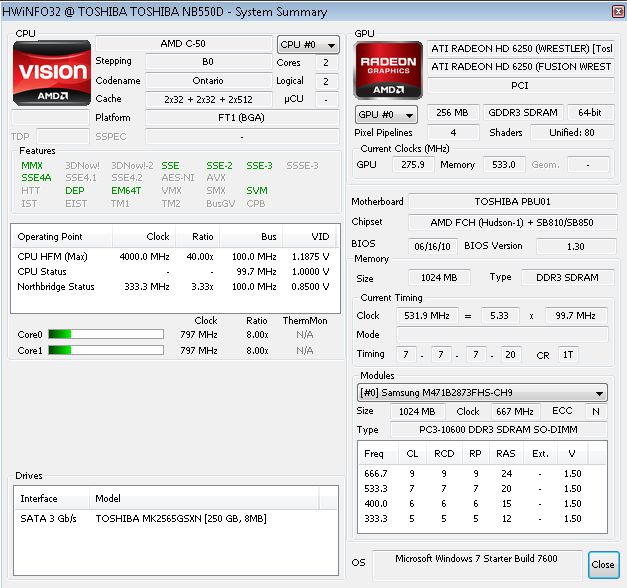This screenshot has width=627, height=588.
Task: Click the FT1 (BGA) platform field
Action: 242,118
